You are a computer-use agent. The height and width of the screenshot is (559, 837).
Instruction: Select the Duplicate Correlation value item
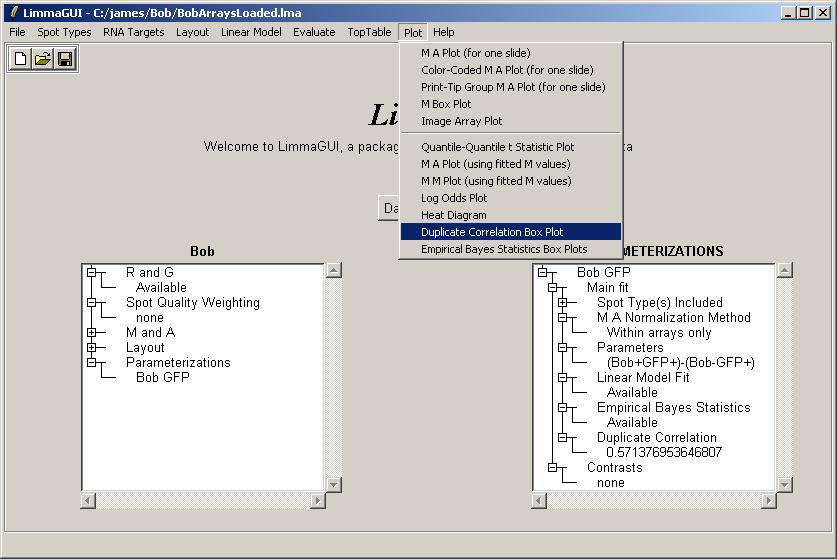663,452
